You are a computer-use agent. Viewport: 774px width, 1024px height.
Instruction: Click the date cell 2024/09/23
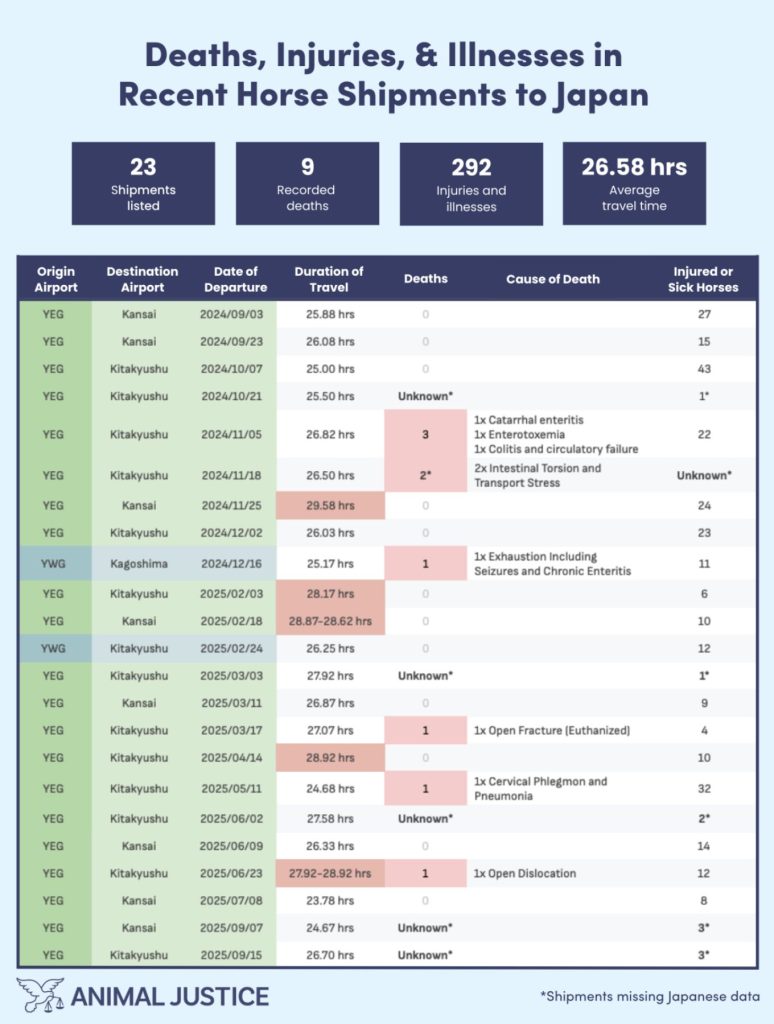pyautogui.click(x=231, y=342)
